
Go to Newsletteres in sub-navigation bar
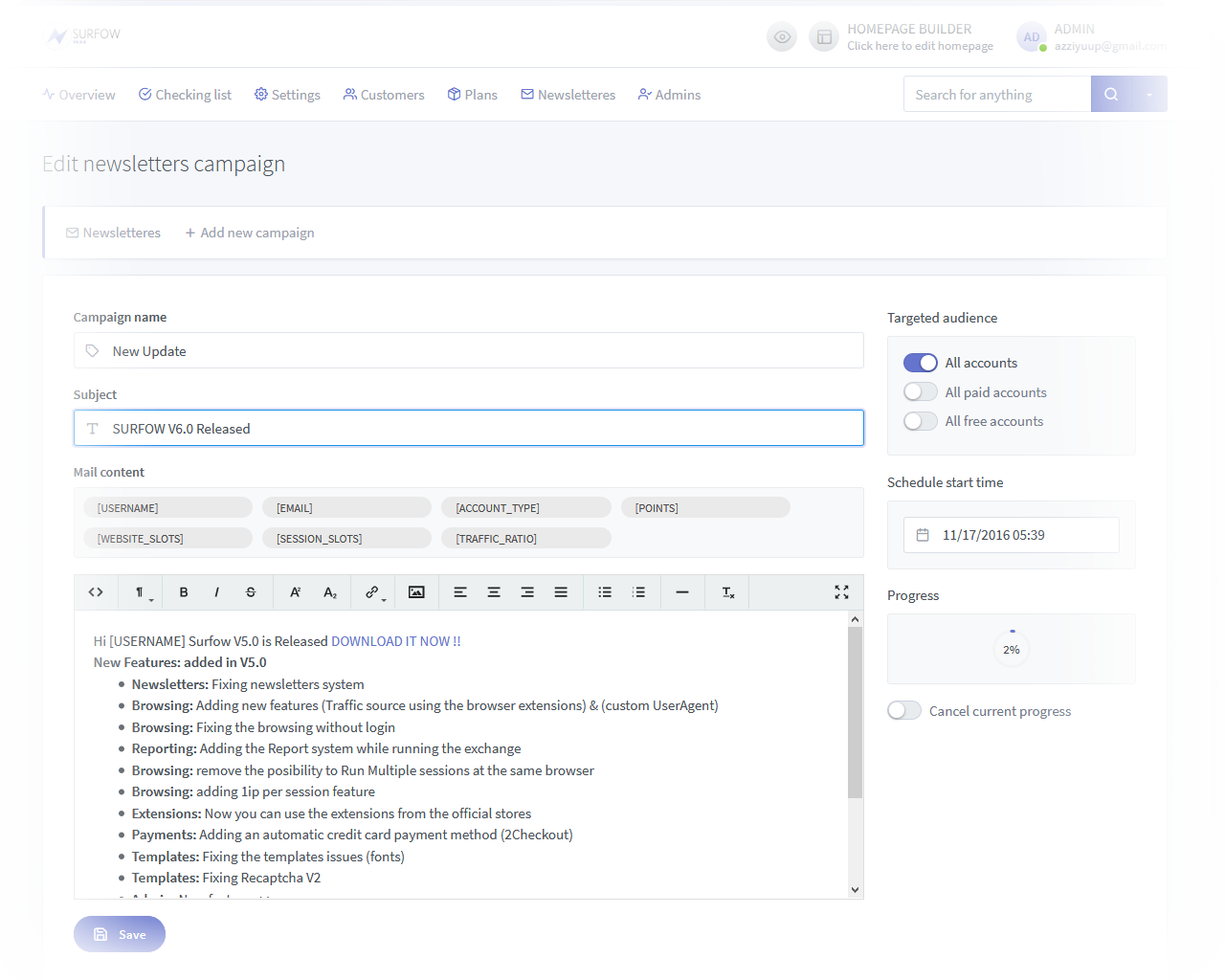(113, 233)
